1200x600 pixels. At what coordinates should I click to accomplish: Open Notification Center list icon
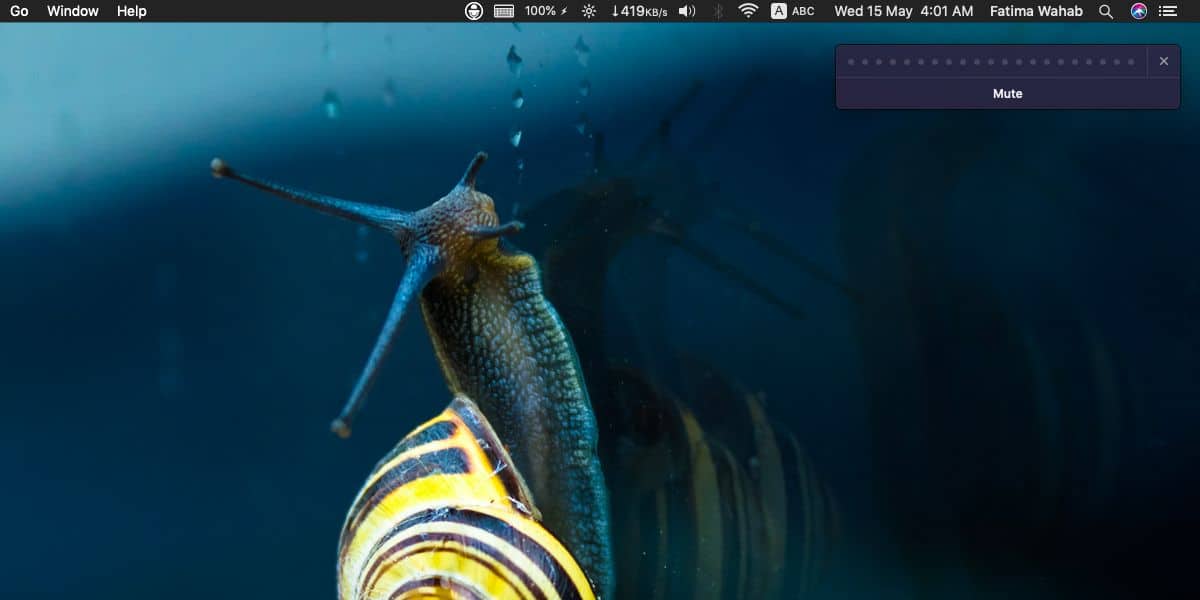click(1168, 11)
